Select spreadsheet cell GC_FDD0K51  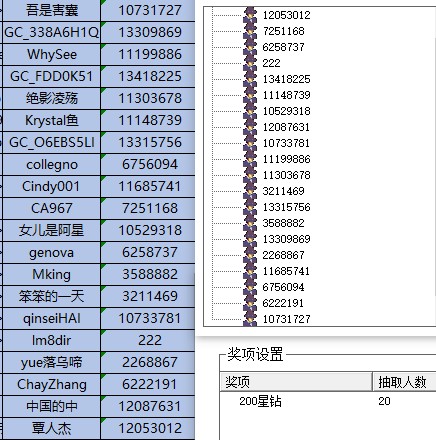[51, 76]
